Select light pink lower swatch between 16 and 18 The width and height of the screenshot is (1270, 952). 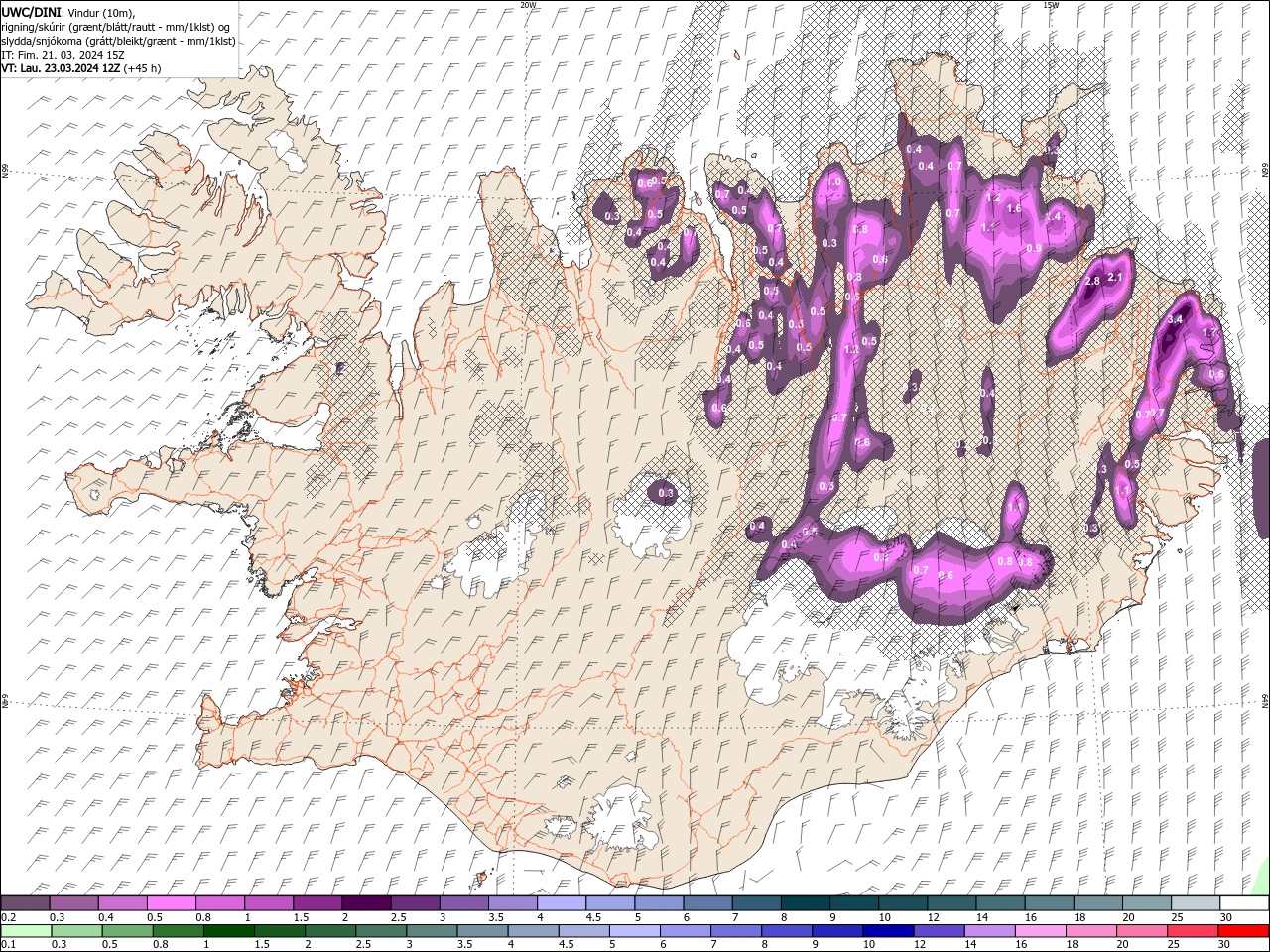click(x=1040, y=931)
